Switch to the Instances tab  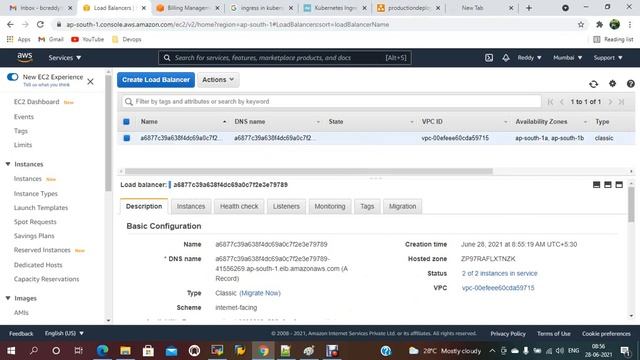tap(191, 206)
